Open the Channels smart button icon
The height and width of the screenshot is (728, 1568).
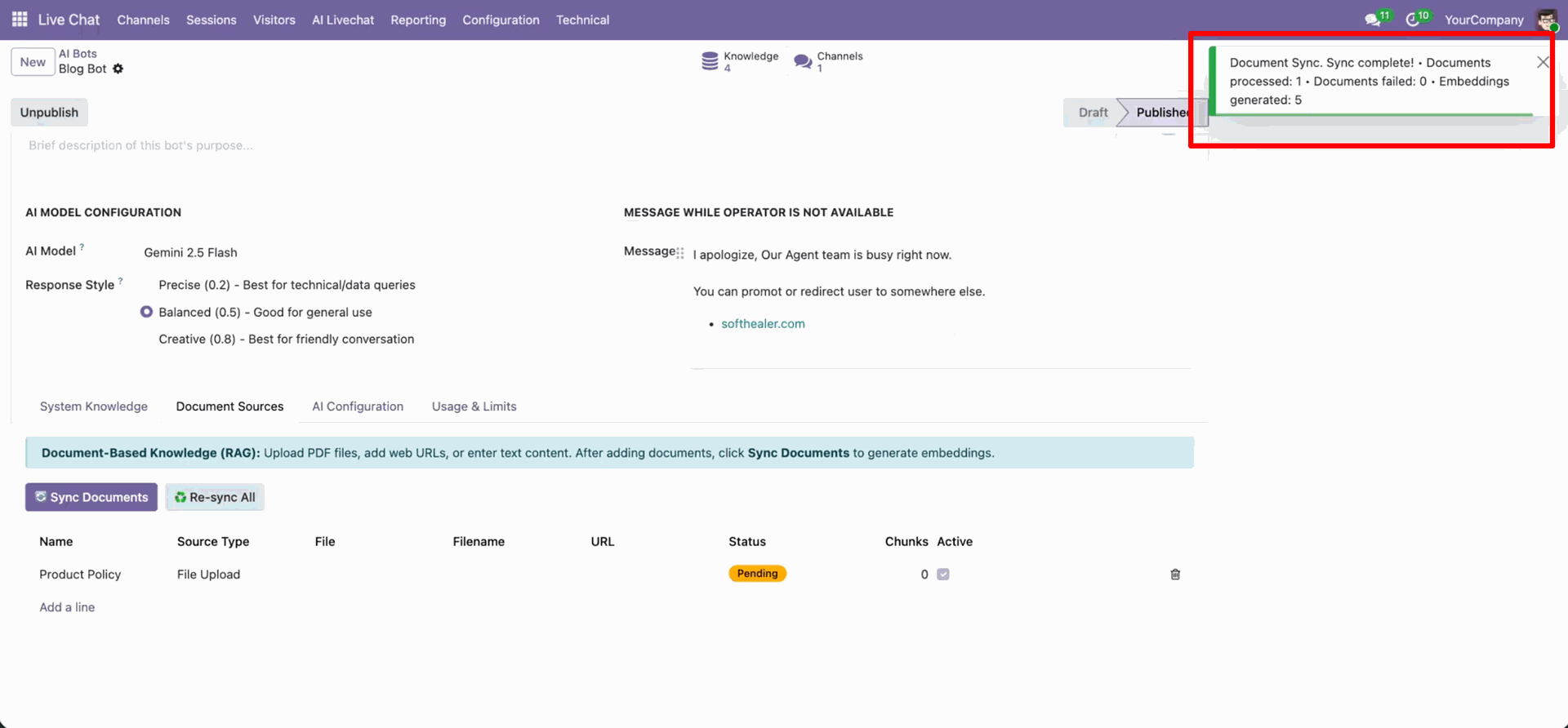click(803, 61)
